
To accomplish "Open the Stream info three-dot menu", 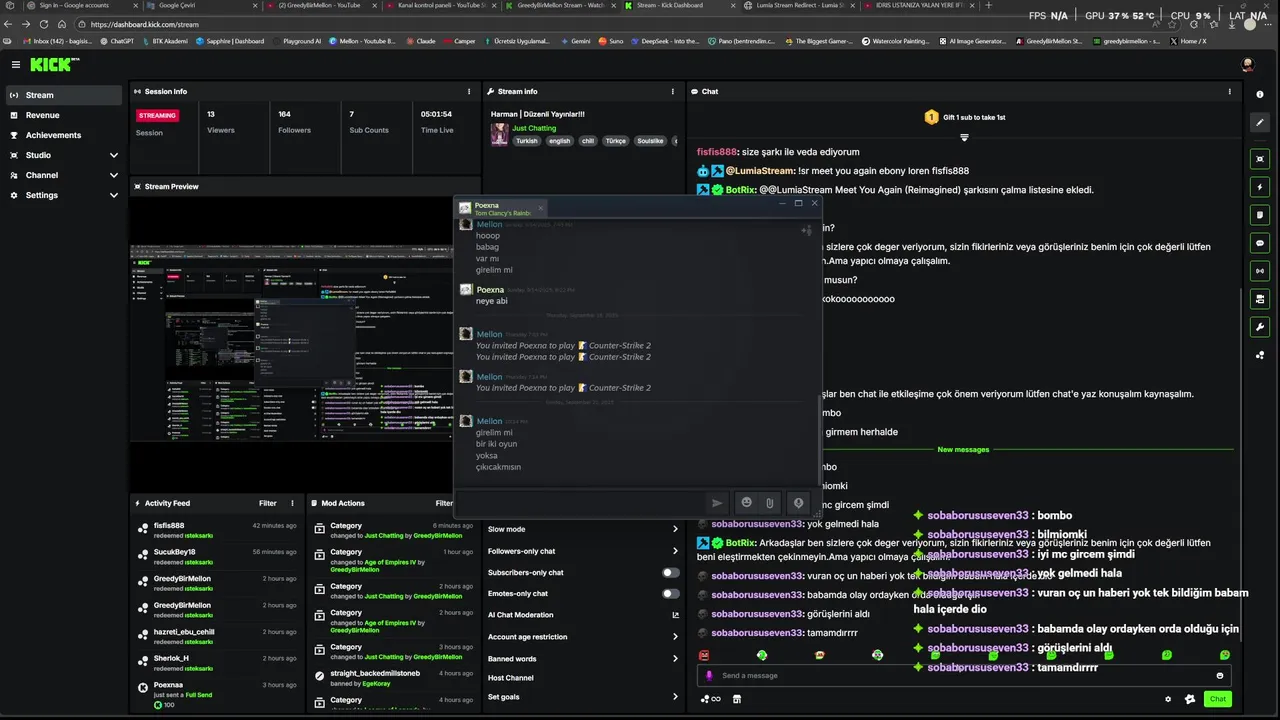I will click(673, 91).
